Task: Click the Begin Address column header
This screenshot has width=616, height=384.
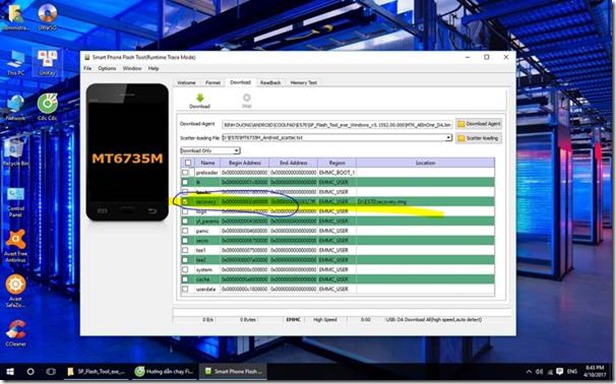Action: pos(244,163)
